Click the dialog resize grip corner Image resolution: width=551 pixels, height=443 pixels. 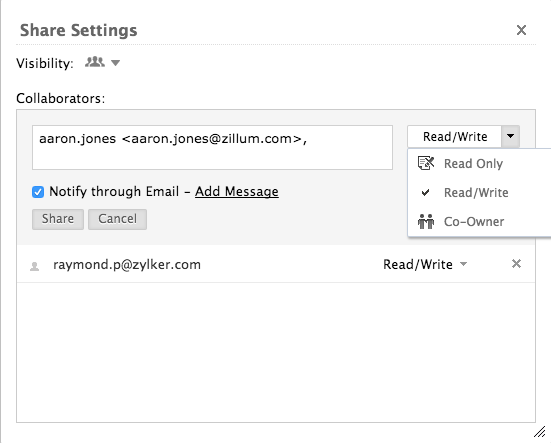pos(539,432)
